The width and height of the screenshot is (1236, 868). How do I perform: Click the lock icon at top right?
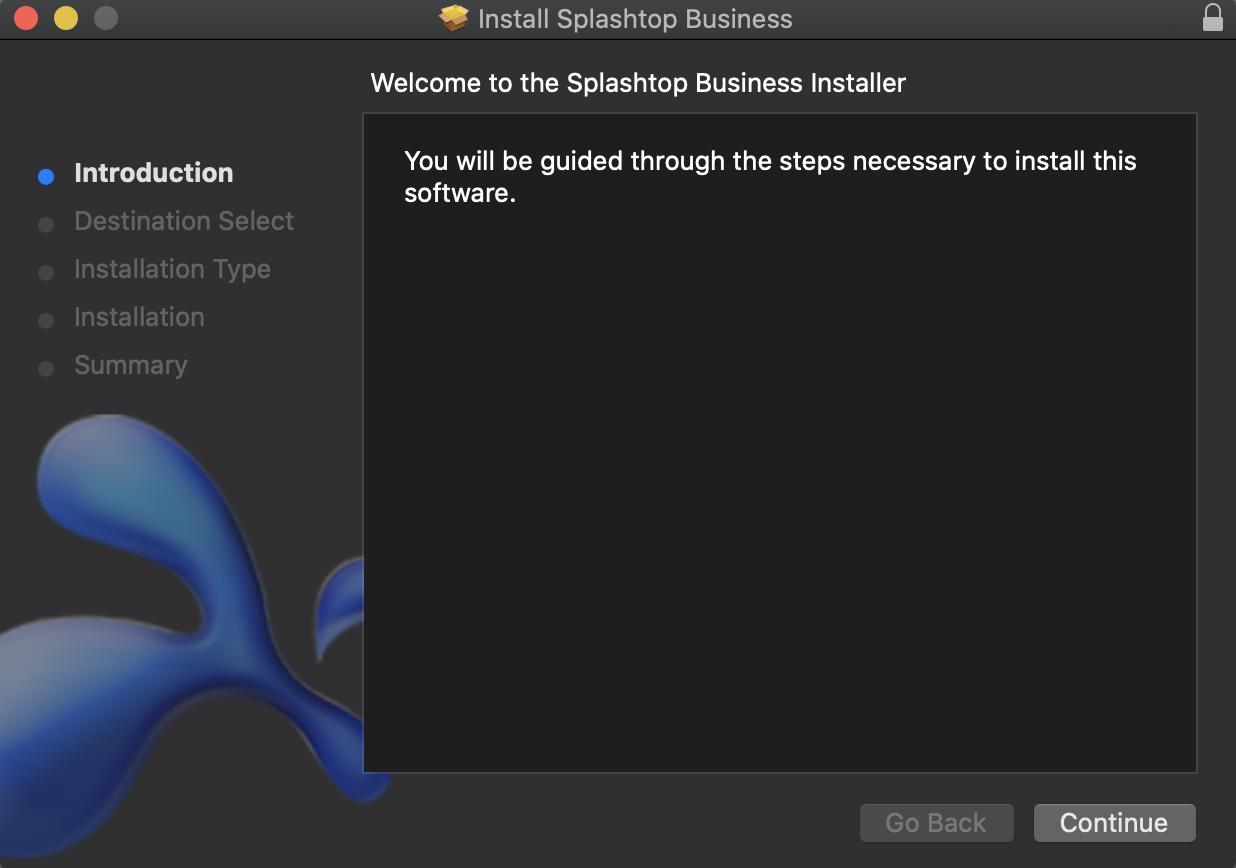coord(1213,18)
